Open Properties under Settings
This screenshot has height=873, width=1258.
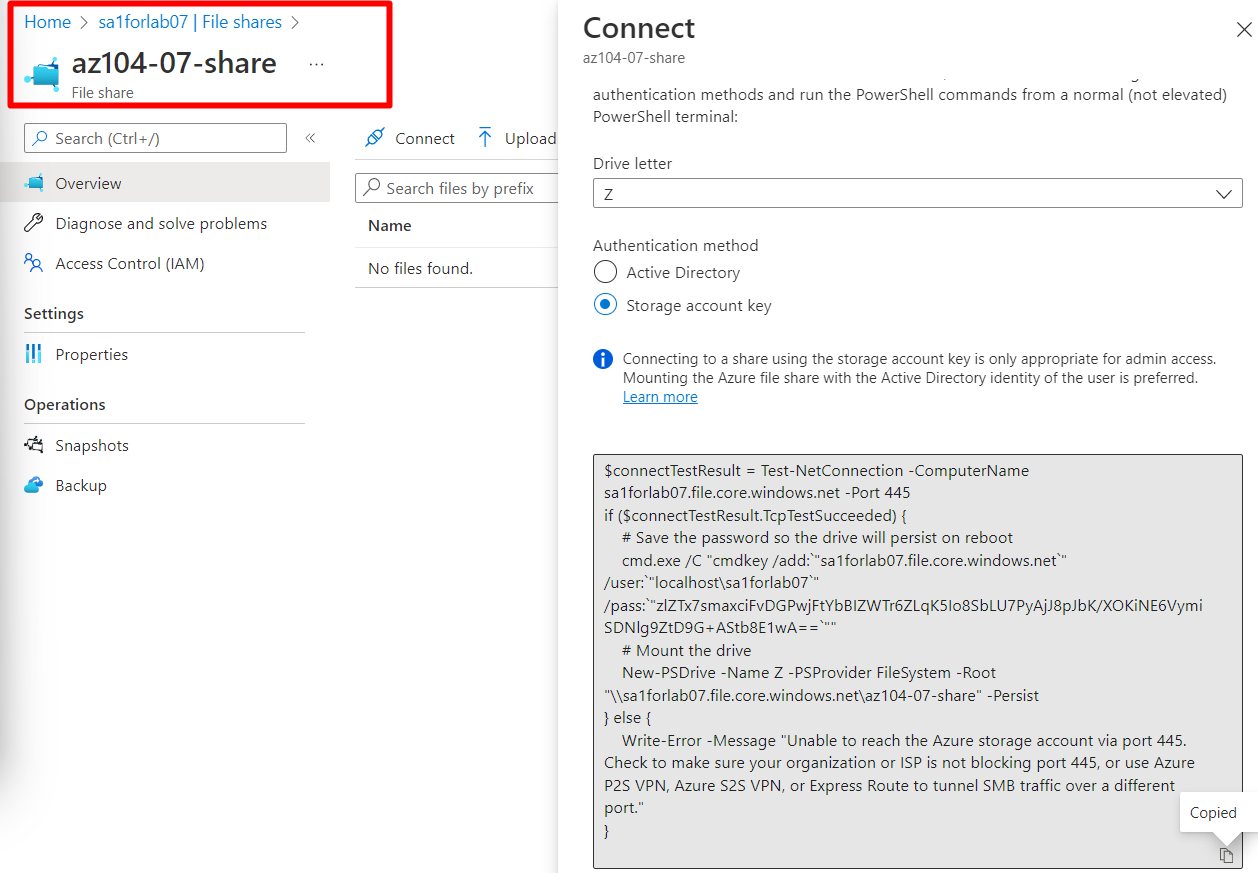click(x=92, y=355)
